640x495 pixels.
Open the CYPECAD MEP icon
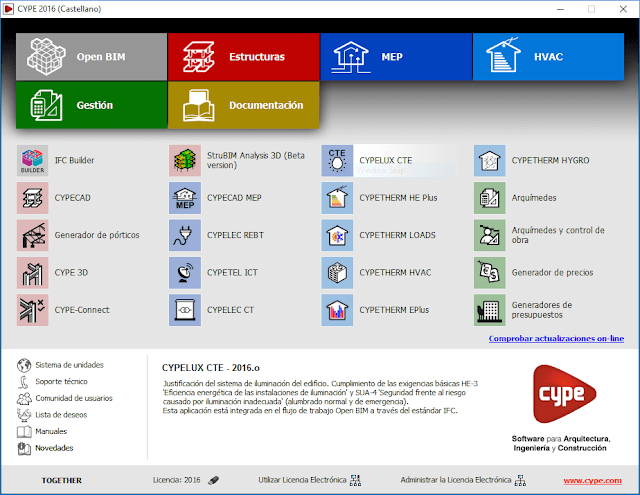(x=185, y=198)
